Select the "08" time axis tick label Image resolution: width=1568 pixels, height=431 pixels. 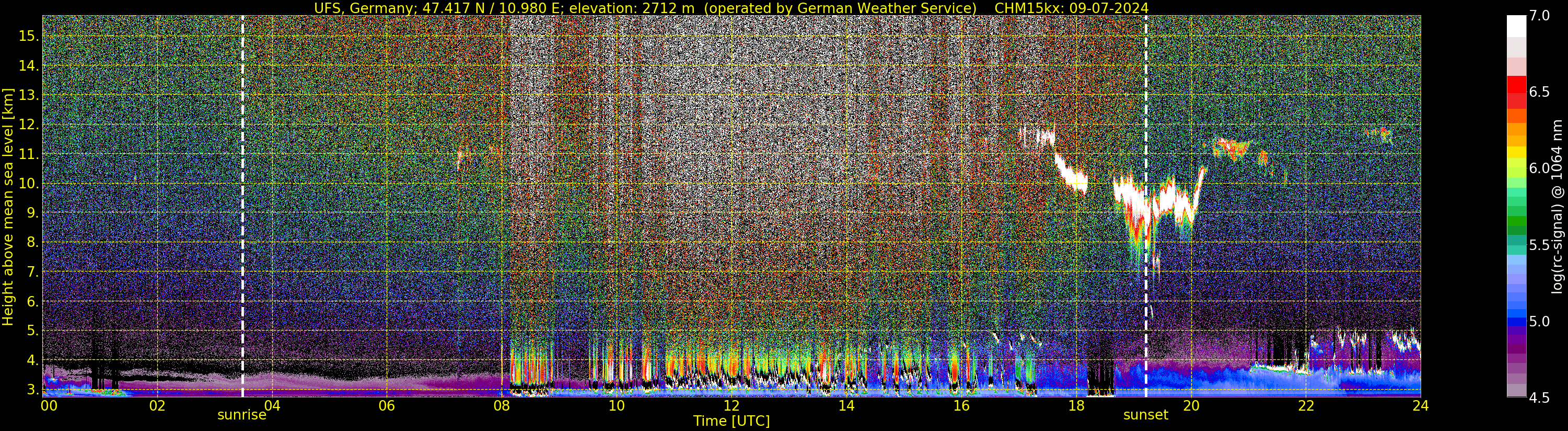pyautogui.click(x=502, y=405)
